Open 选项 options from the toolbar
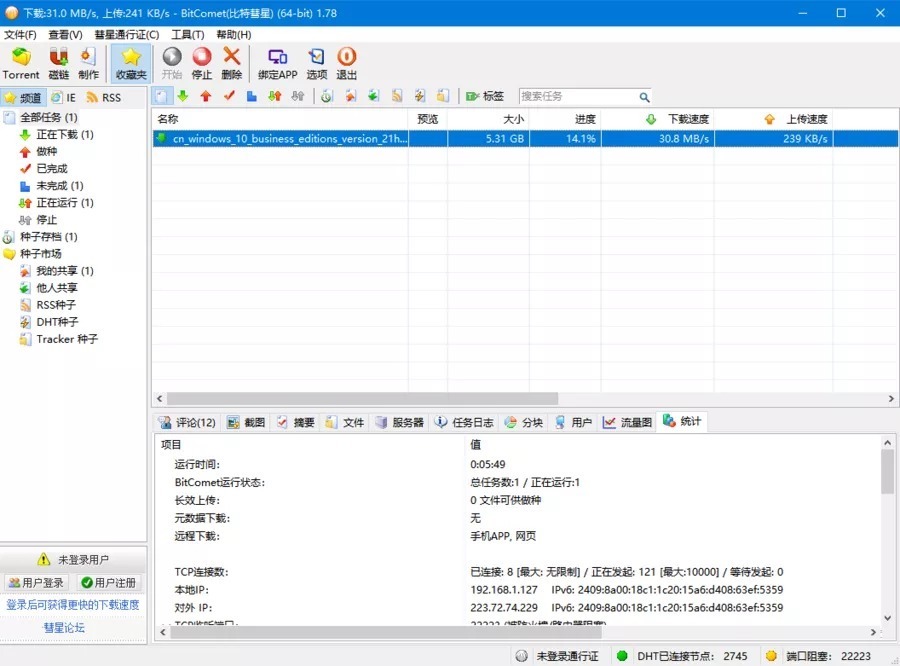 (x=316, y=63)
